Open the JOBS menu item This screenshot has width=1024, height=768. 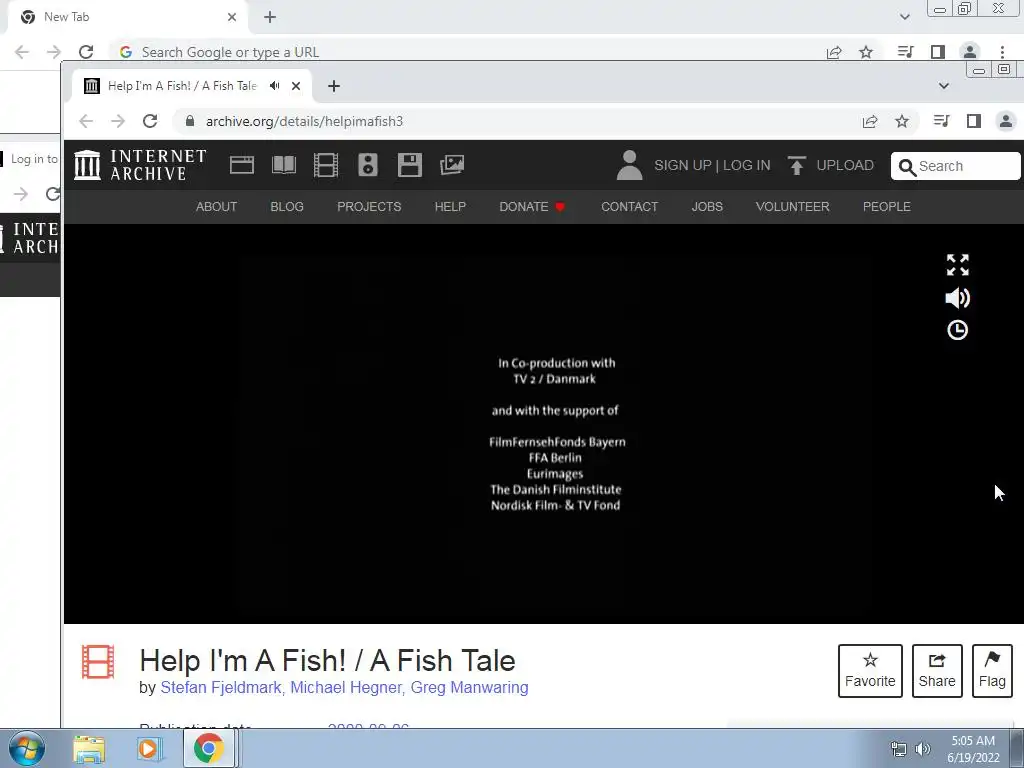click(x=707, y=206)
